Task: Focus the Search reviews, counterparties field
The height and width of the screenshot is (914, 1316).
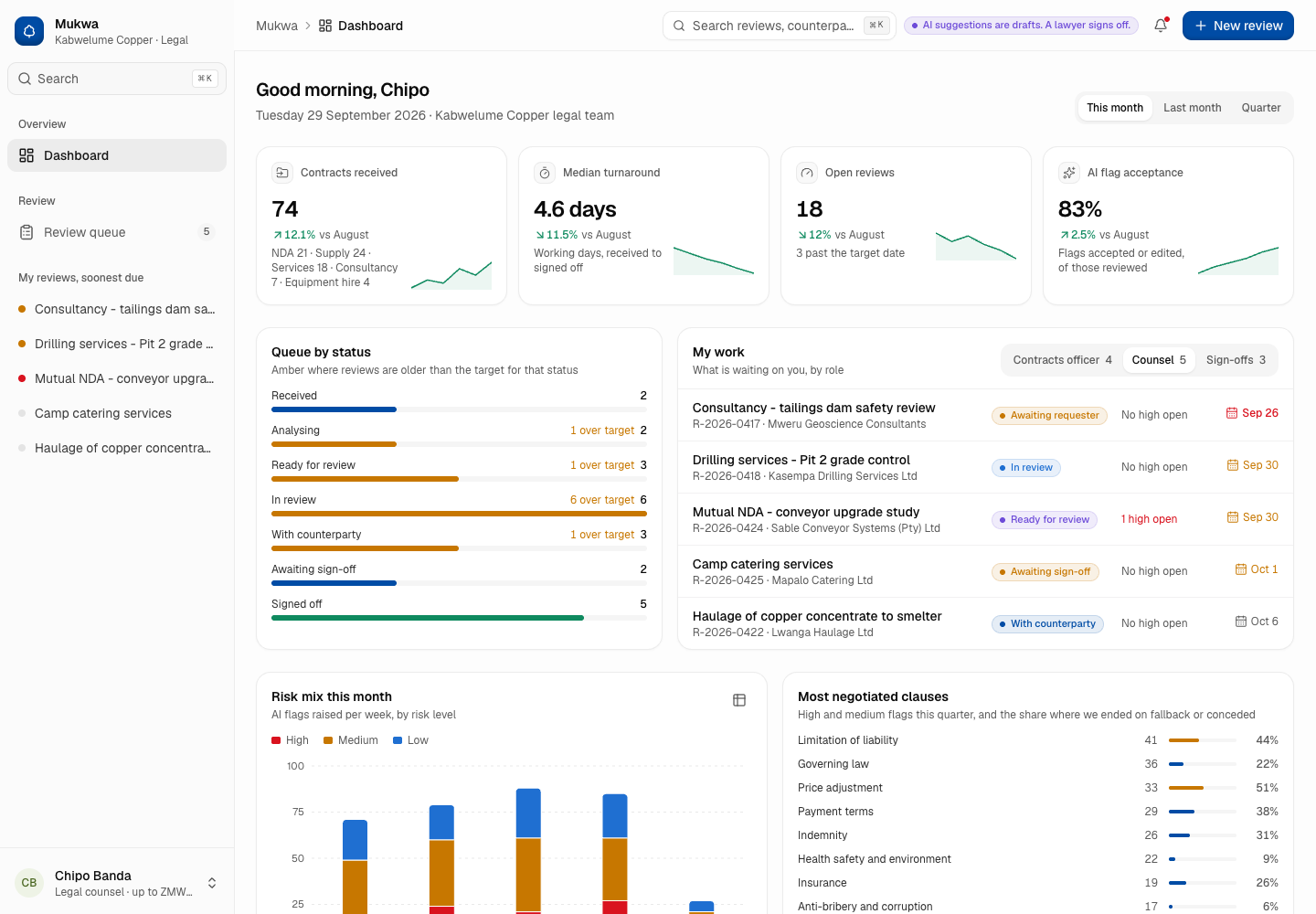Action: [x=780, y=26]
